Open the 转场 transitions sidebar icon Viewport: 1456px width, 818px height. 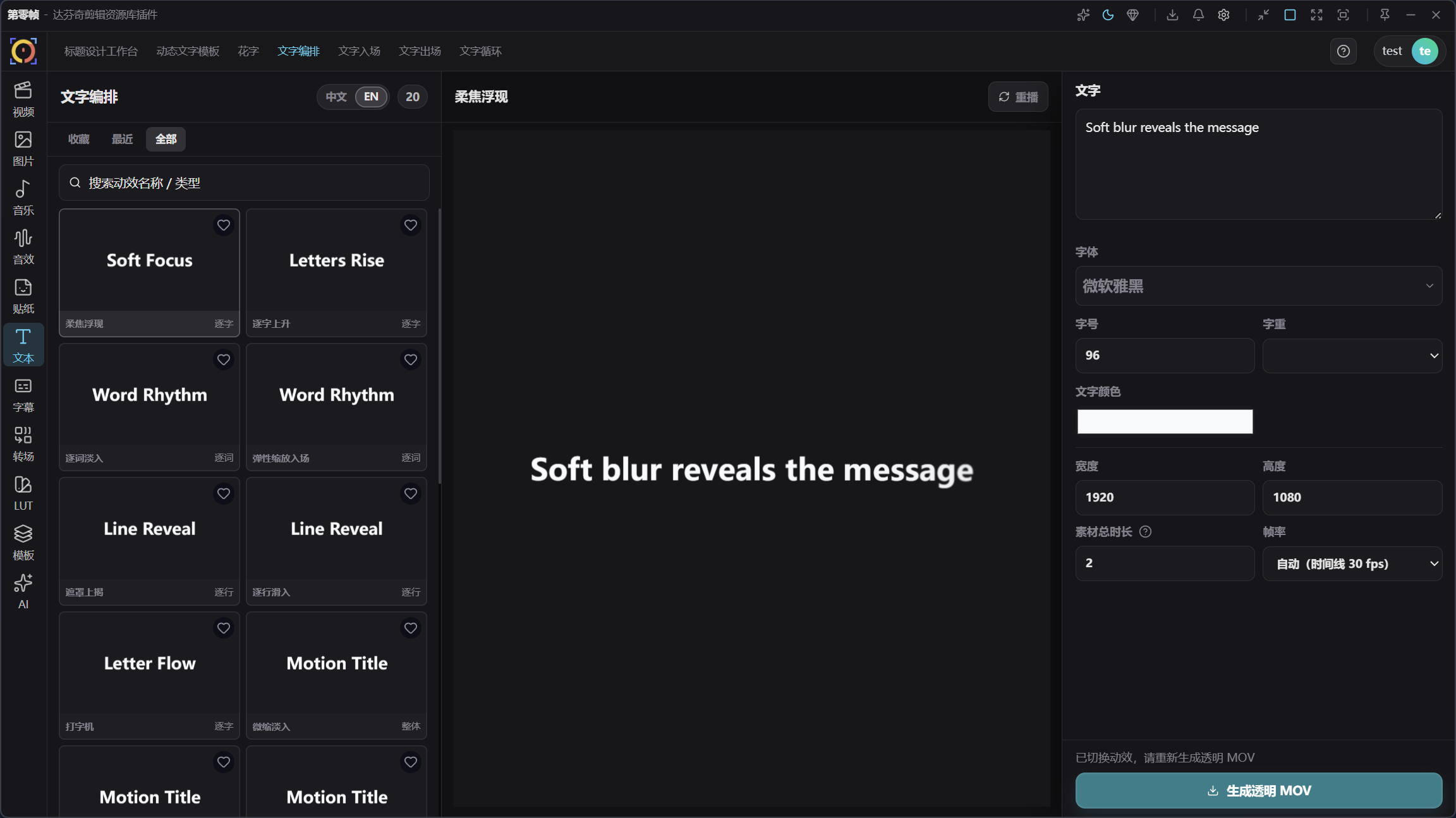[x=23, y=443]
